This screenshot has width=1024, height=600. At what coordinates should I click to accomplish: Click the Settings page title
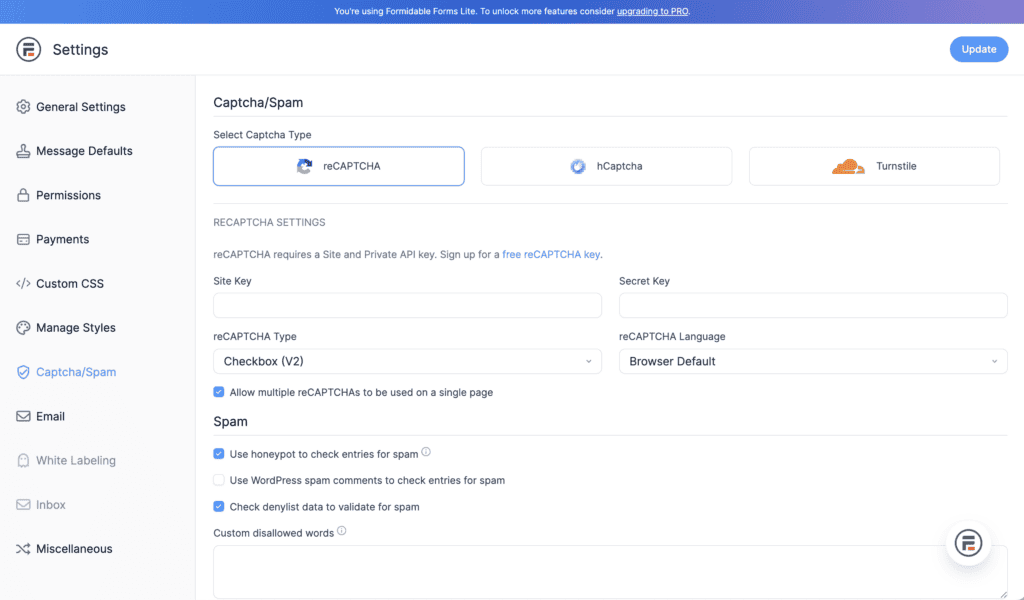[x=80, y=50]
